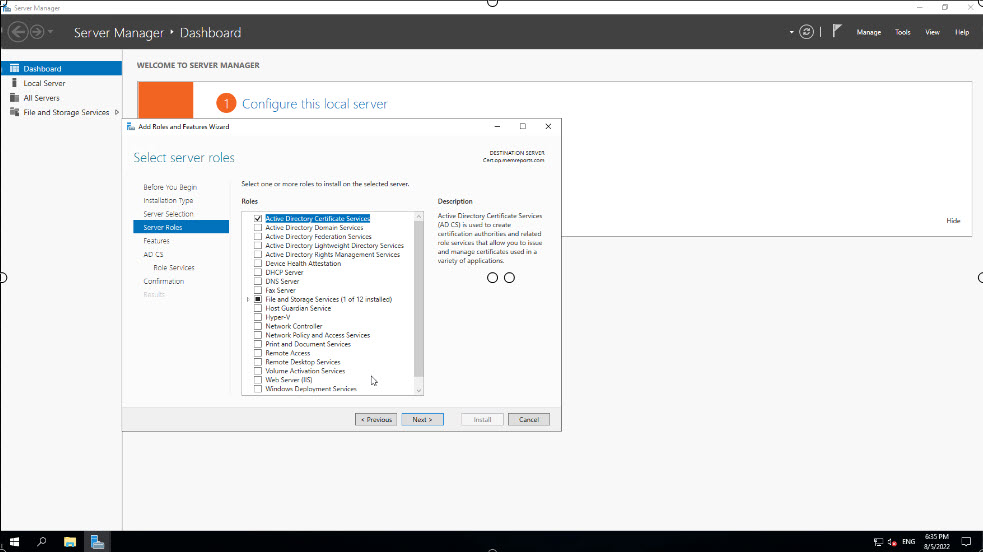The image size is (983, 552).
Task: Click the ENG language indicator
Action: [908, 542]
